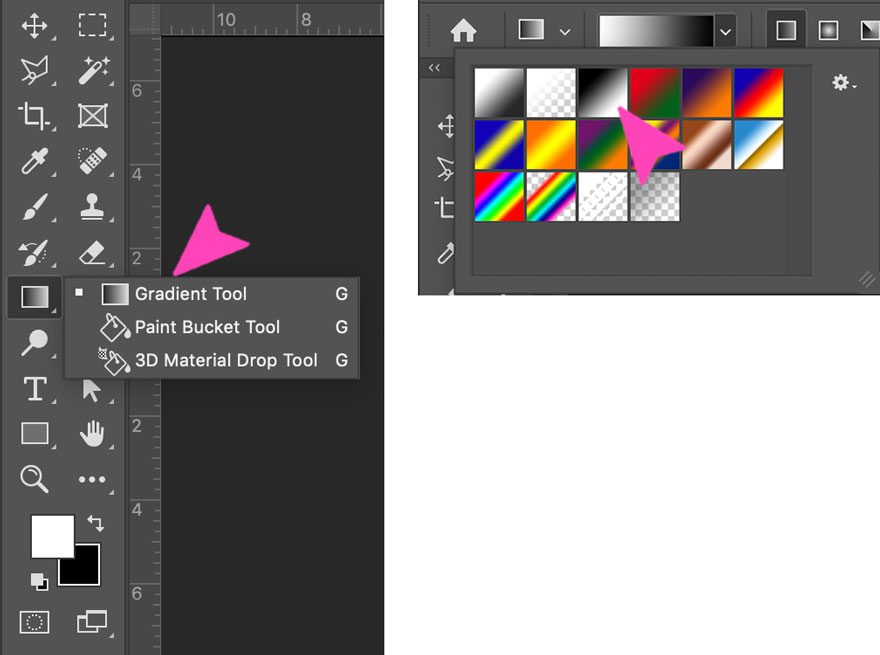Select the Horizontal Type tool

tap(35, 389)
